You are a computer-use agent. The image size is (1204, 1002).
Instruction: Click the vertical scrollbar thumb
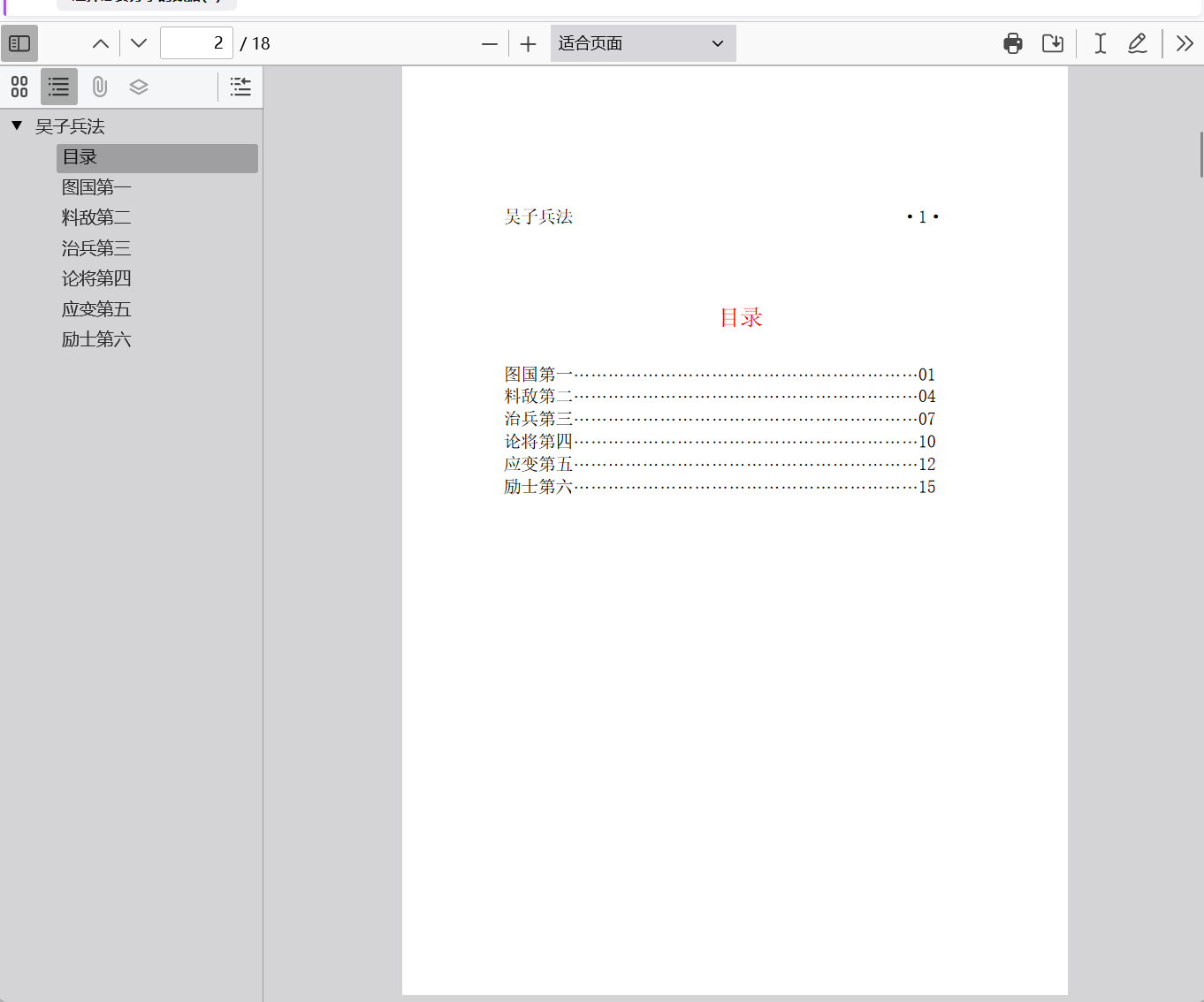[x=1200, y=155]
